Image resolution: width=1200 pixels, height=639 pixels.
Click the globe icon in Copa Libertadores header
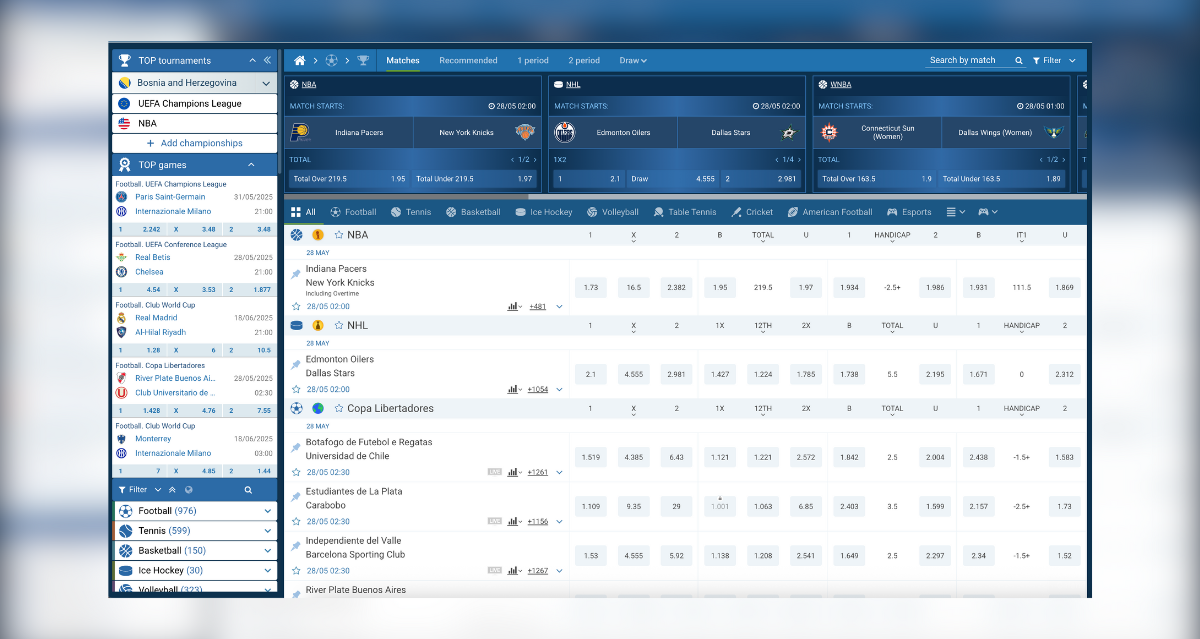[x=318, y=408]
